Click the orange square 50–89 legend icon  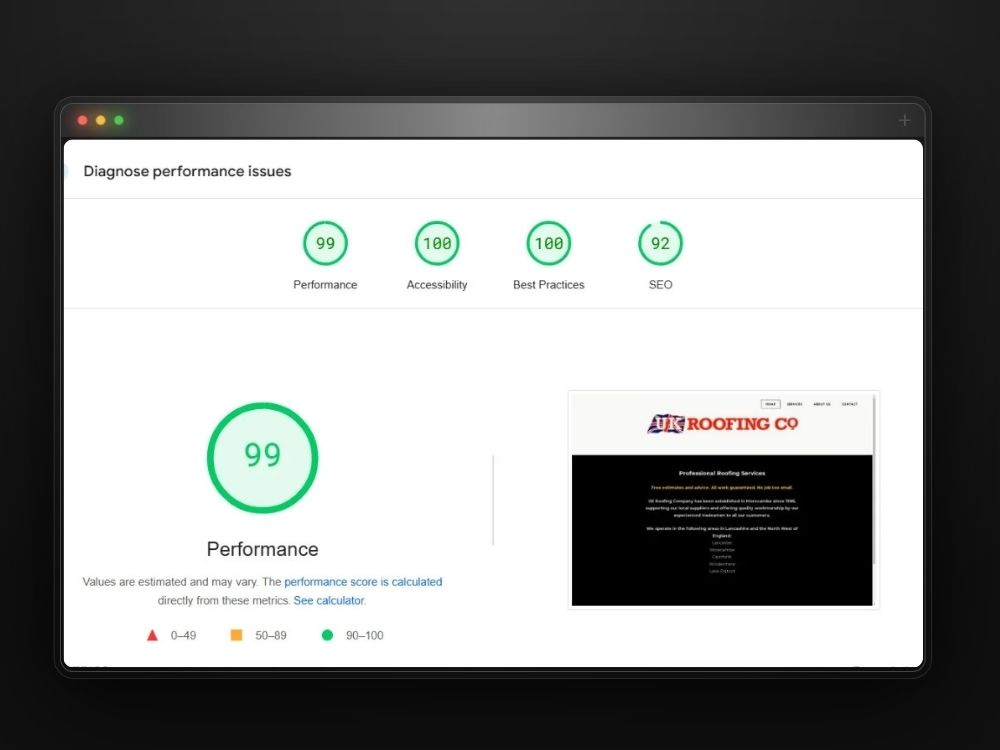pyautogui.click(x=236, y=635)
